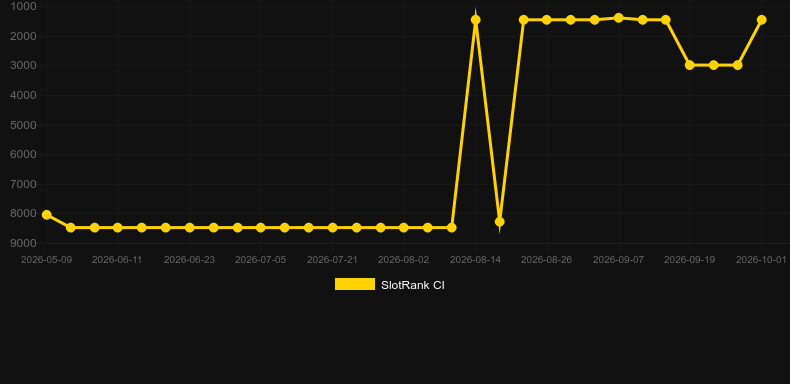Click the x-axis date label 2026-08-14
The image size is (790, 384).
476,260
